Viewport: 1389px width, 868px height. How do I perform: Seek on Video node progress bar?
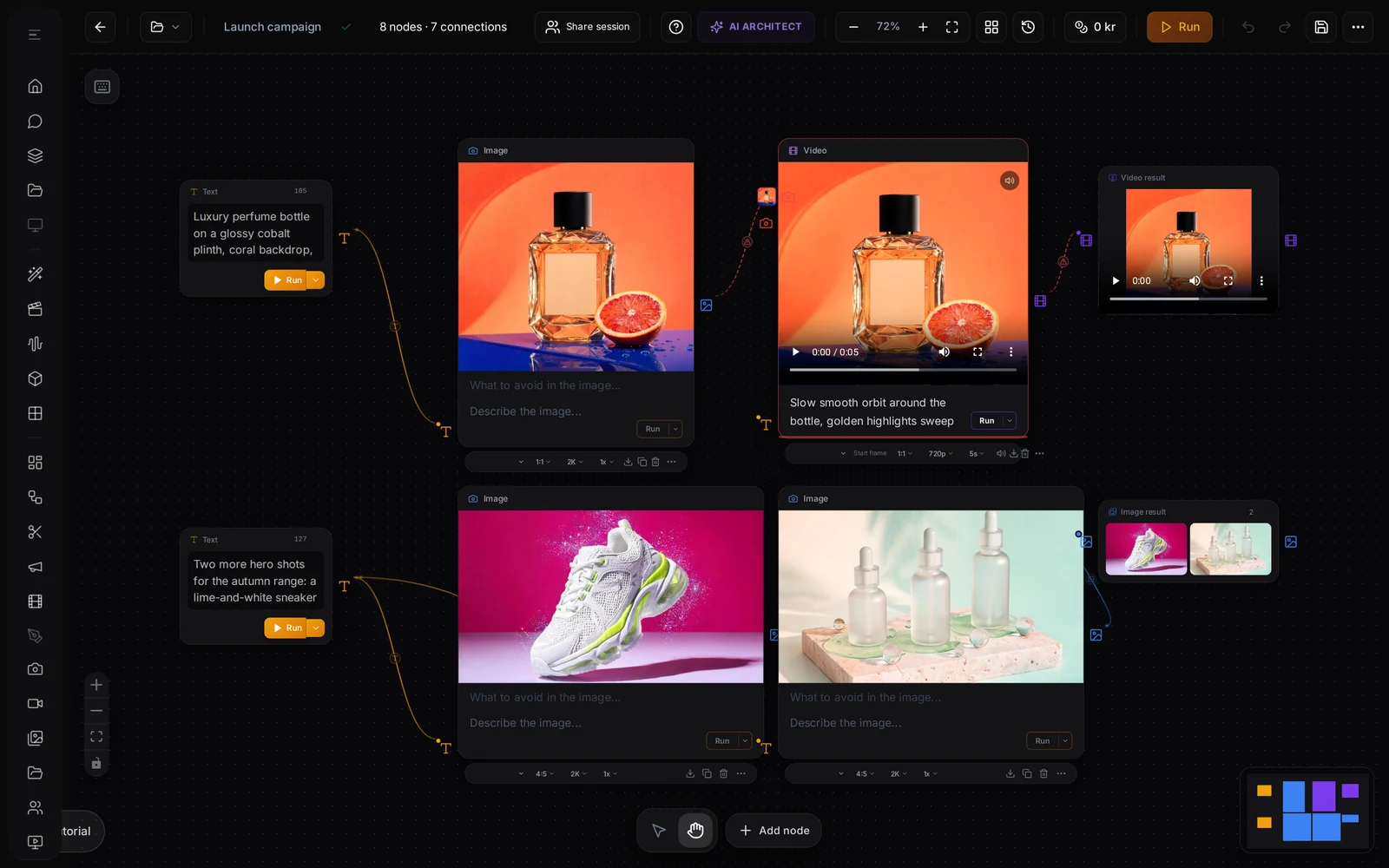(x=903, y=370)
